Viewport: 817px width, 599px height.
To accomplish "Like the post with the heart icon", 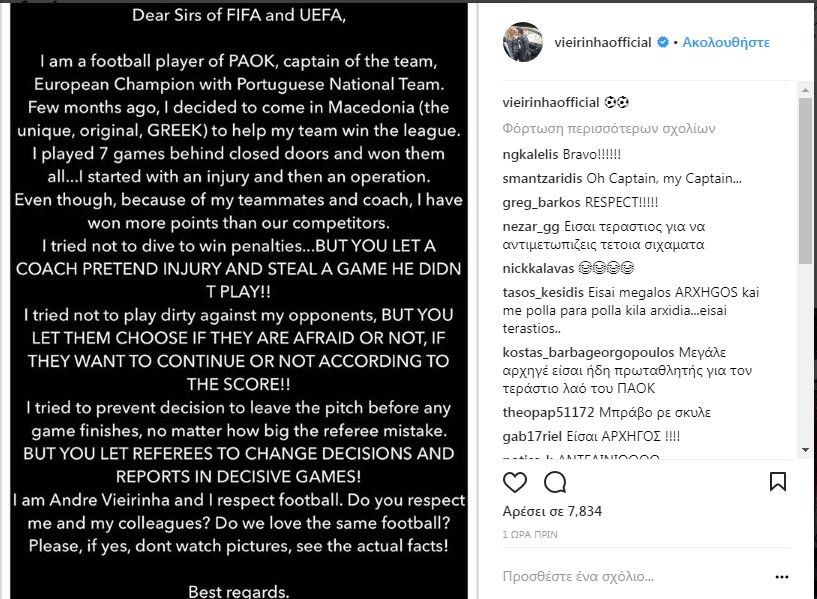I will click(515, 483).
